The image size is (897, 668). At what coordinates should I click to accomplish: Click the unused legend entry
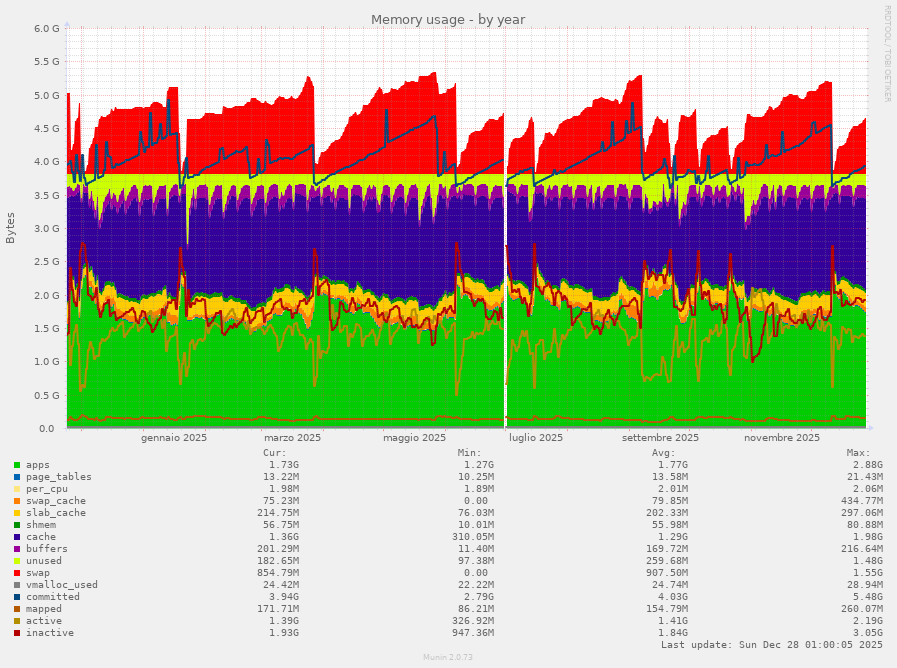coord(44,561)
